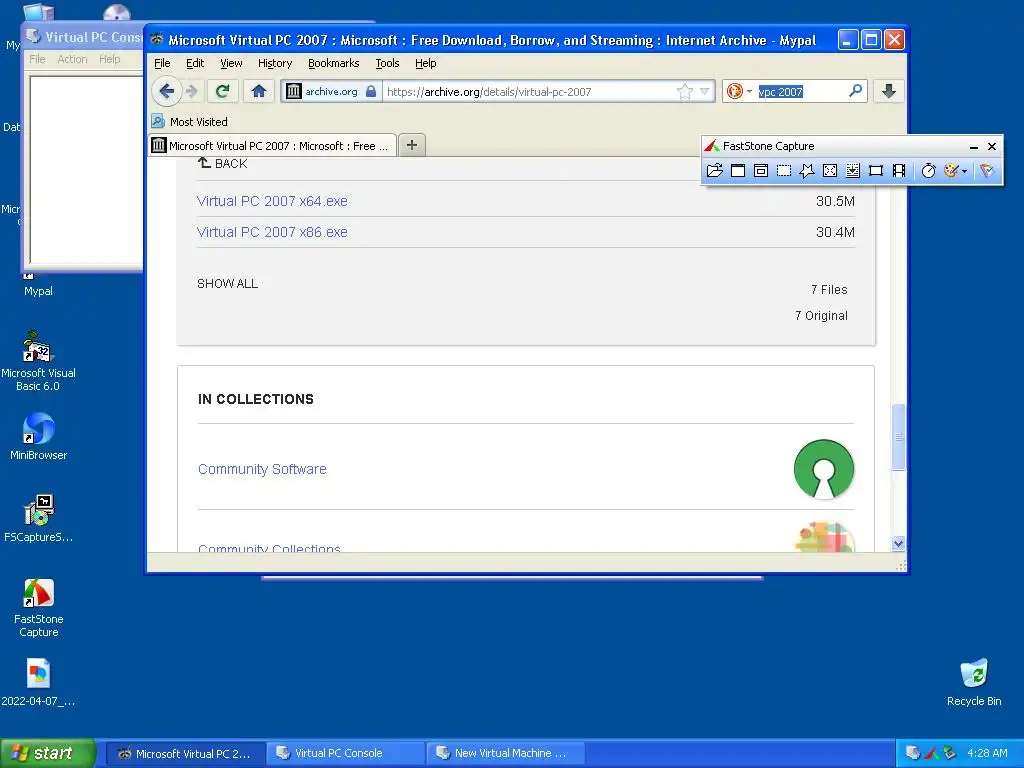Open the History menu in Mypal
Screen dimensions: 1024x768
coord(275,63)
